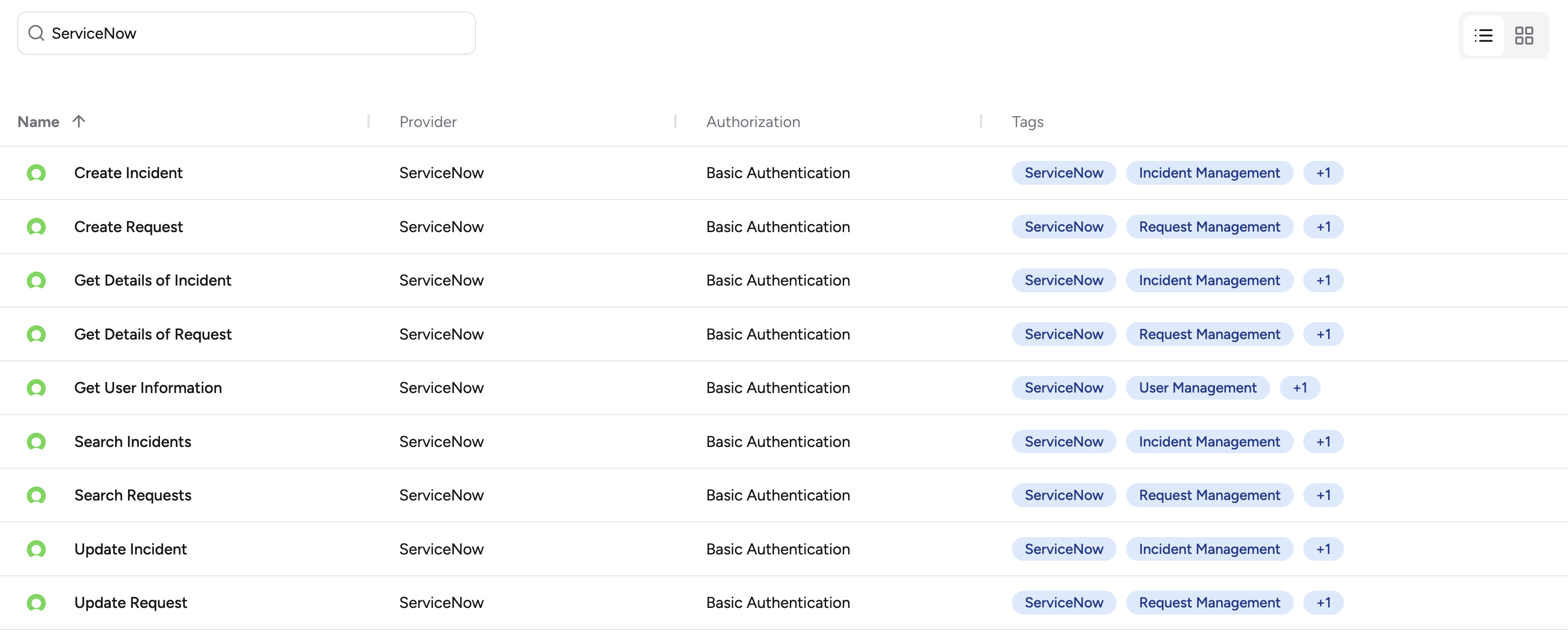Click the Update Incident row icon
The width and height of the screenshot is (1568, 638).
pos(36,549)
